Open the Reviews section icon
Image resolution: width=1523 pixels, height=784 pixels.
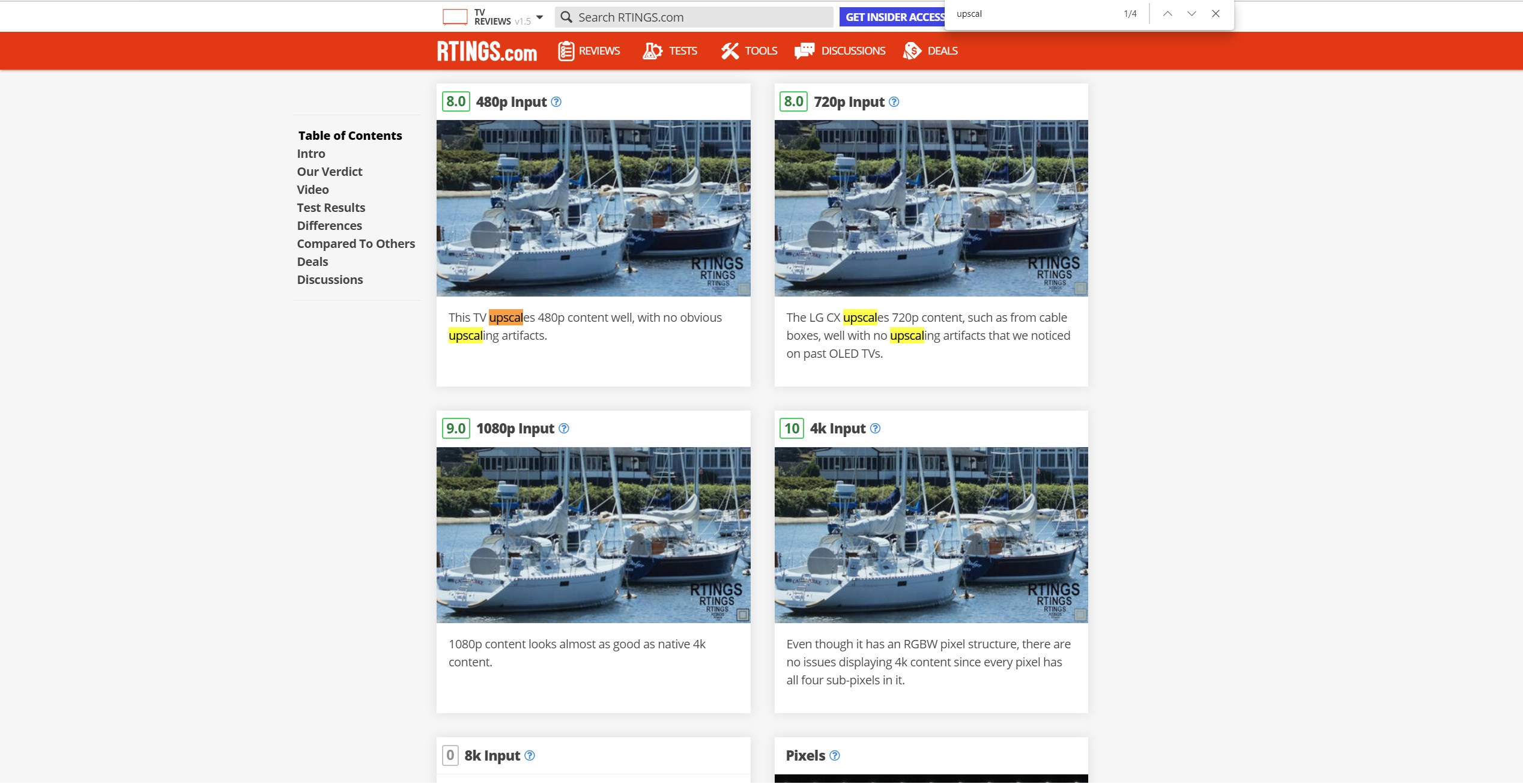(x=566, y=50)
